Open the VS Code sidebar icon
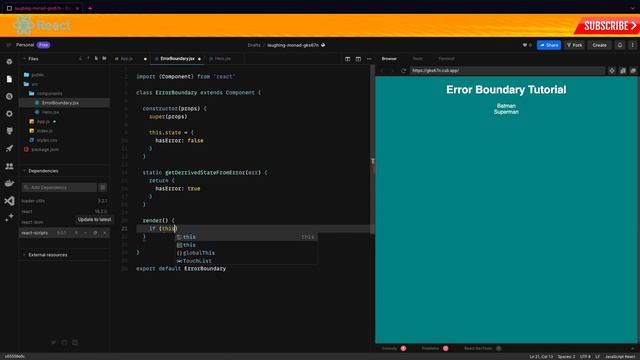The image size is (640, 360). point(9,201)
